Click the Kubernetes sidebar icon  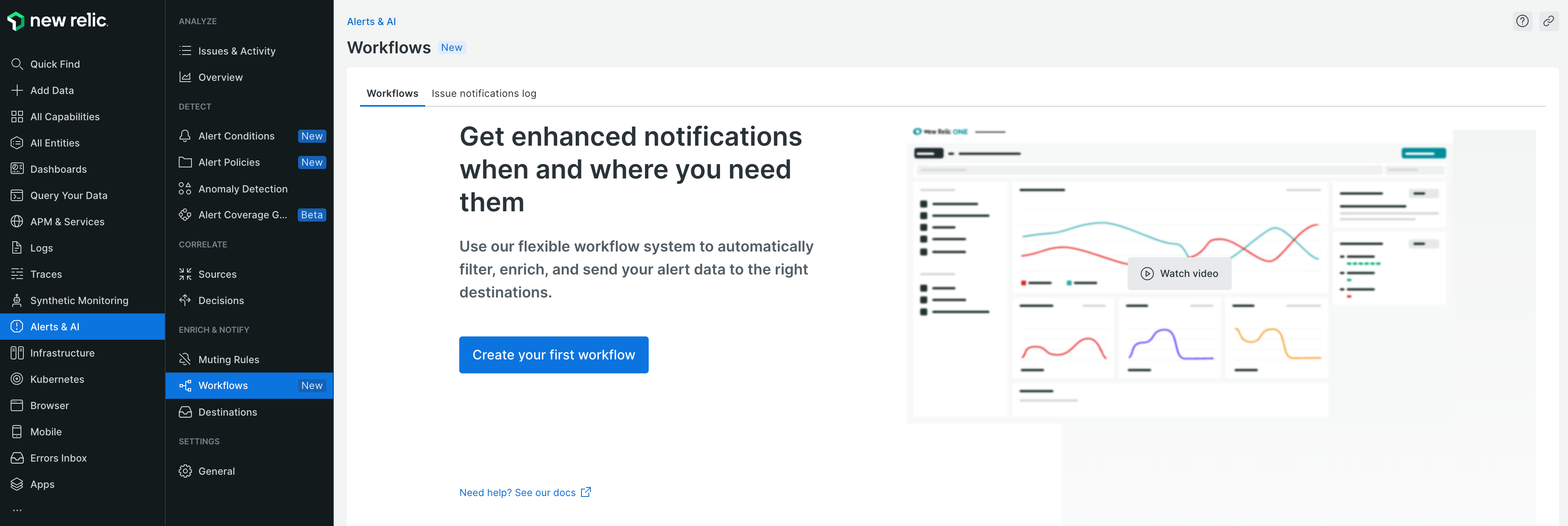[17, 379]
